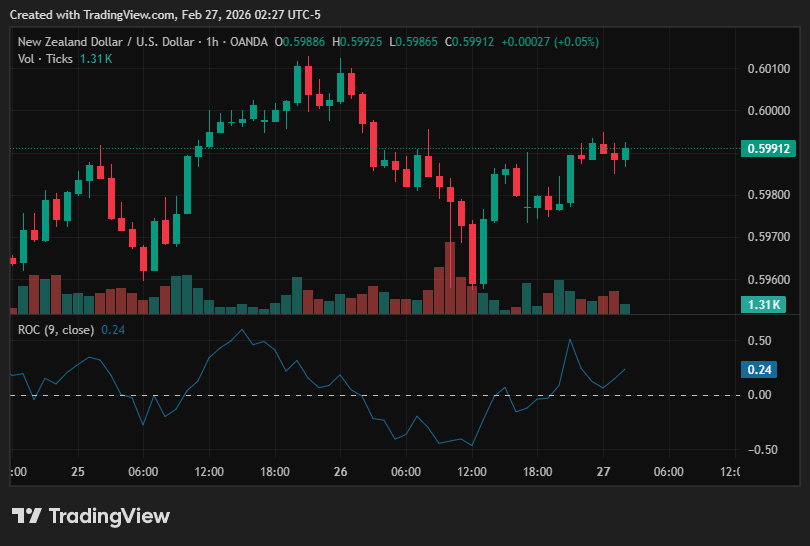Click the 0.59912 current price tag
The image size is (810, 546).
coord(768,149)
